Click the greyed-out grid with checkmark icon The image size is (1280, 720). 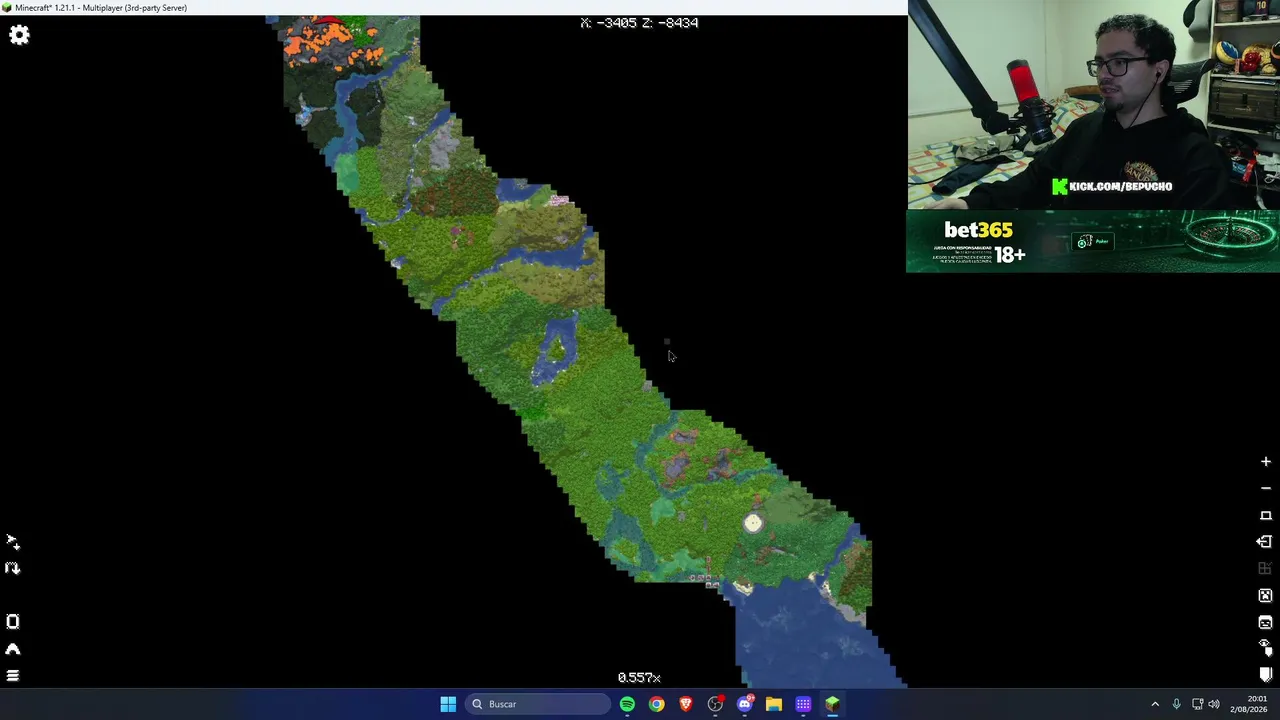click(x=1265, y=568)
